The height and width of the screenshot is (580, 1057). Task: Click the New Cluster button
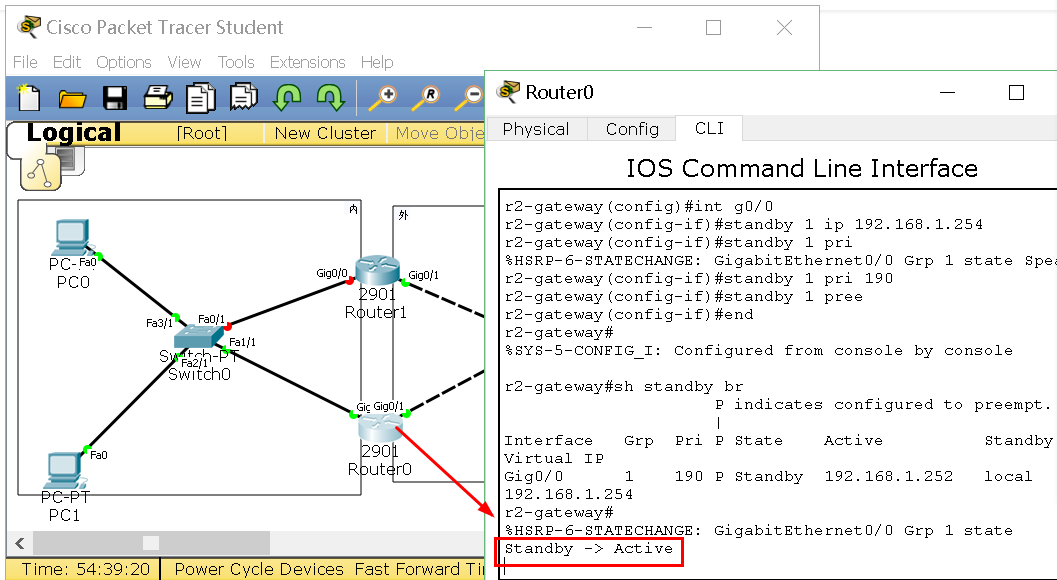tap(325, 133)
